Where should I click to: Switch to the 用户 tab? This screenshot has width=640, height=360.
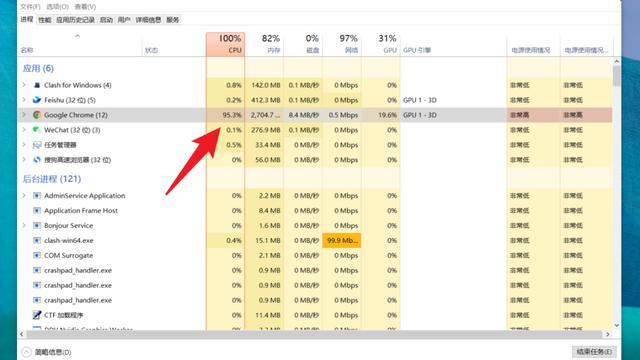coord(124,20)
